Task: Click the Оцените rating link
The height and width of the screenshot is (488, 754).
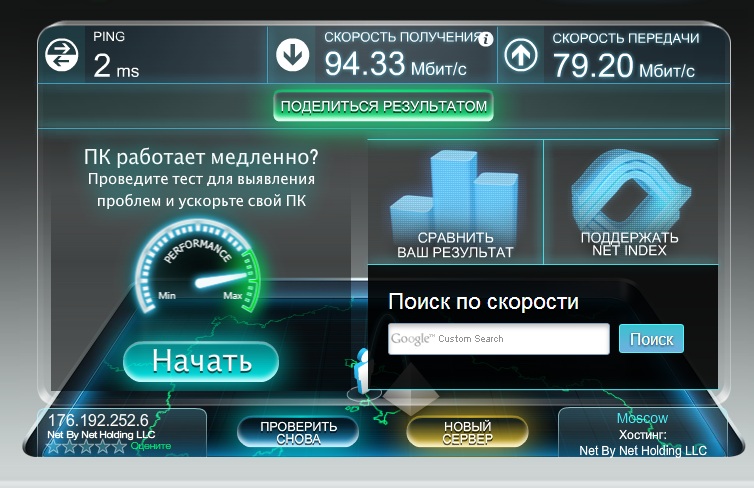Action: [x=151, y=446]
